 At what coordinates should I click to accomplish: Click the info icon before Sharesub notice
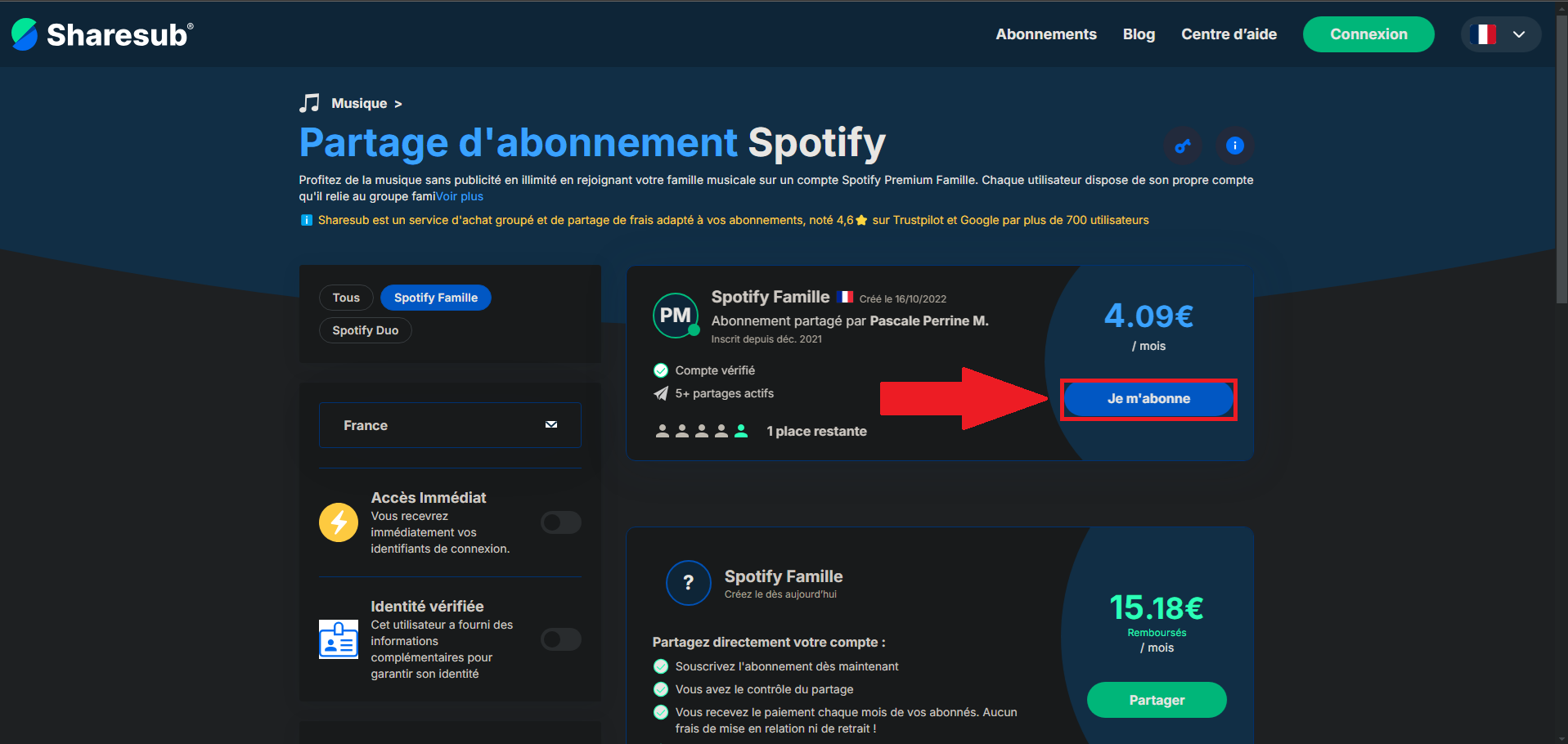coord(307,220)
